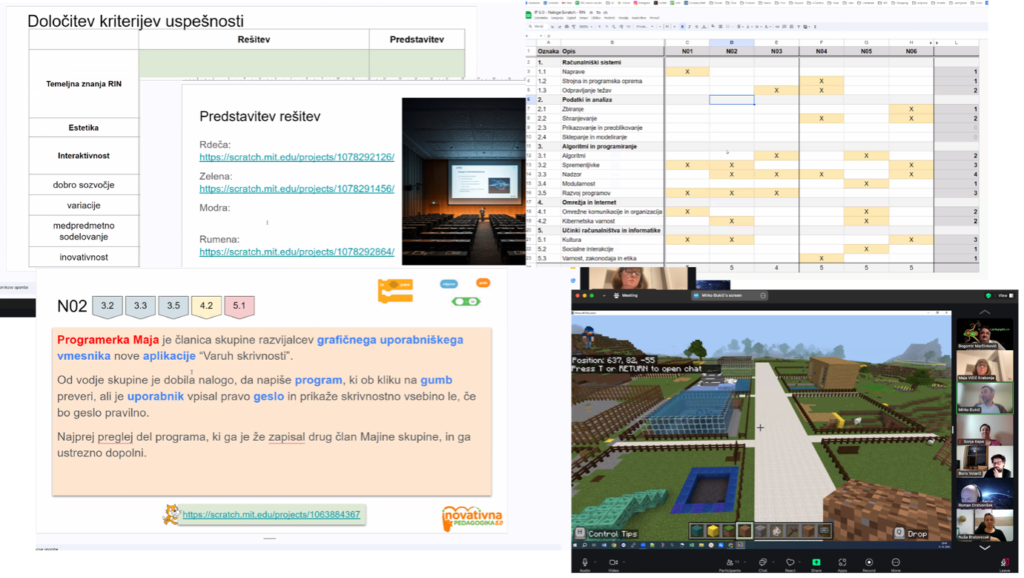Image resolution: width=1024 pixels, height=578 pixels.
Task: Open the View dropdown in Zoom window
Action: (x=1004, y=295)
